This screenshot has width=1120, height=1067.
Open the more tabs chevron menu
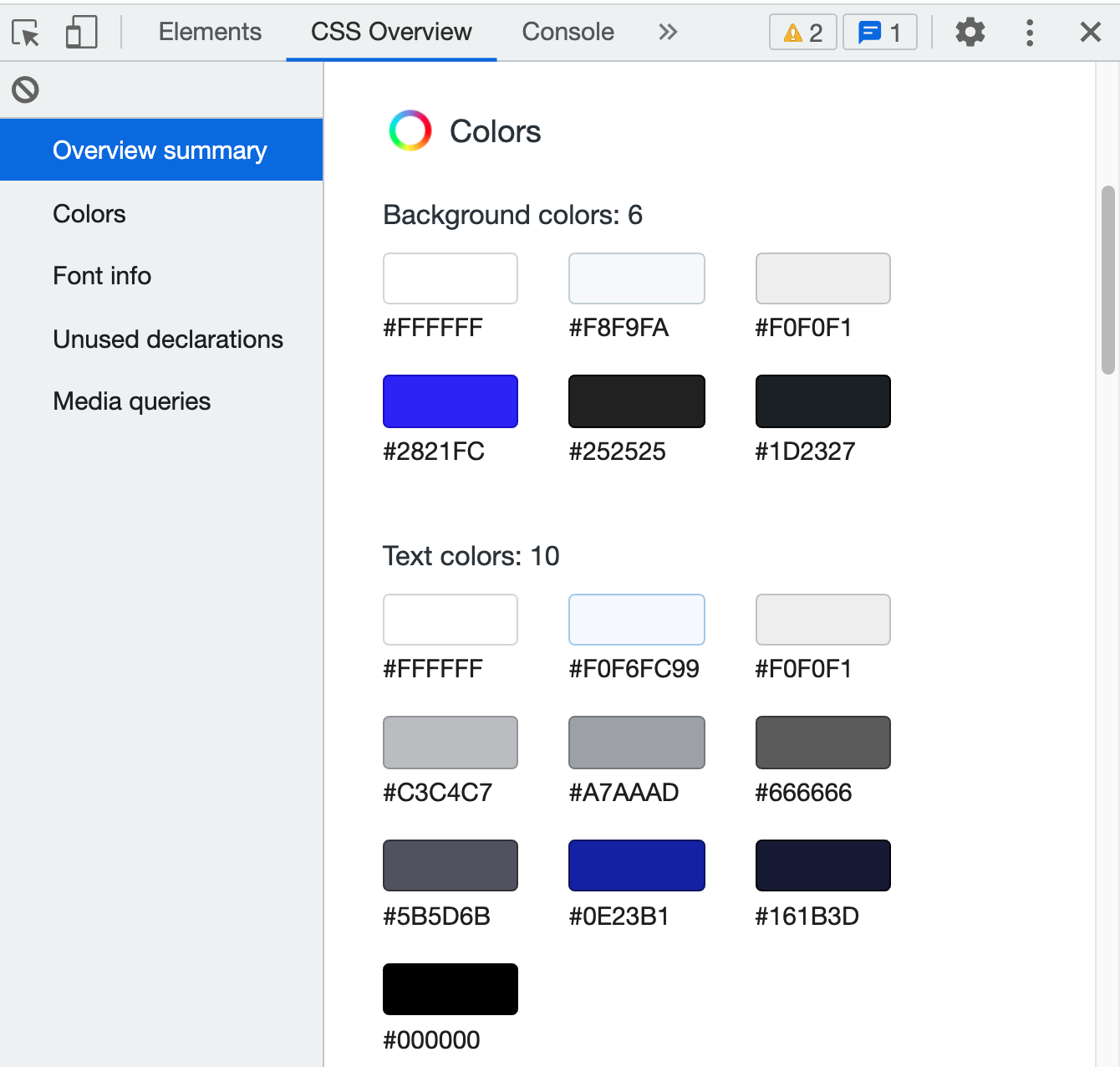667,31
